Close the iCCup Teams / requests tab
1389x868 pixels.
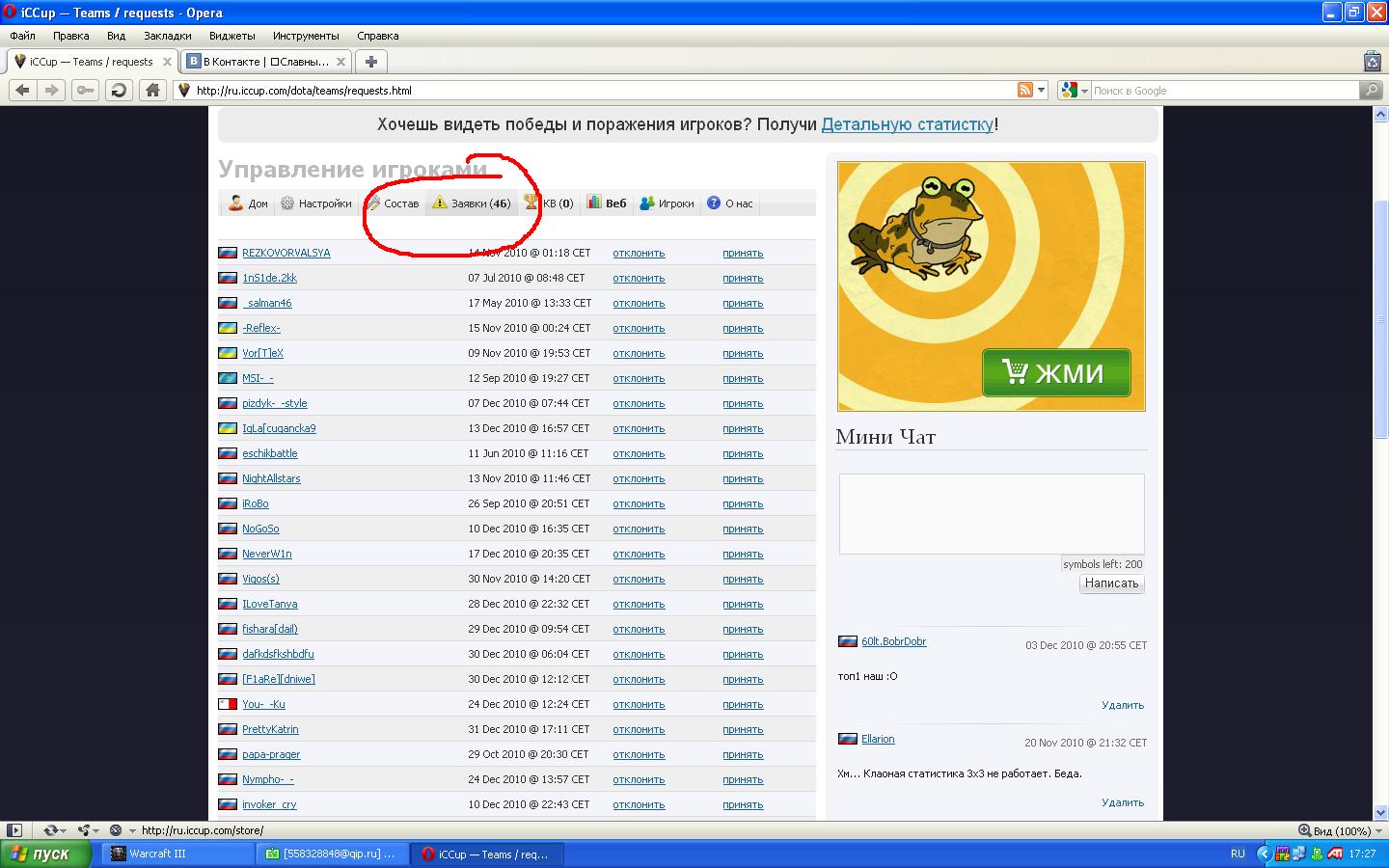[167, 61]
